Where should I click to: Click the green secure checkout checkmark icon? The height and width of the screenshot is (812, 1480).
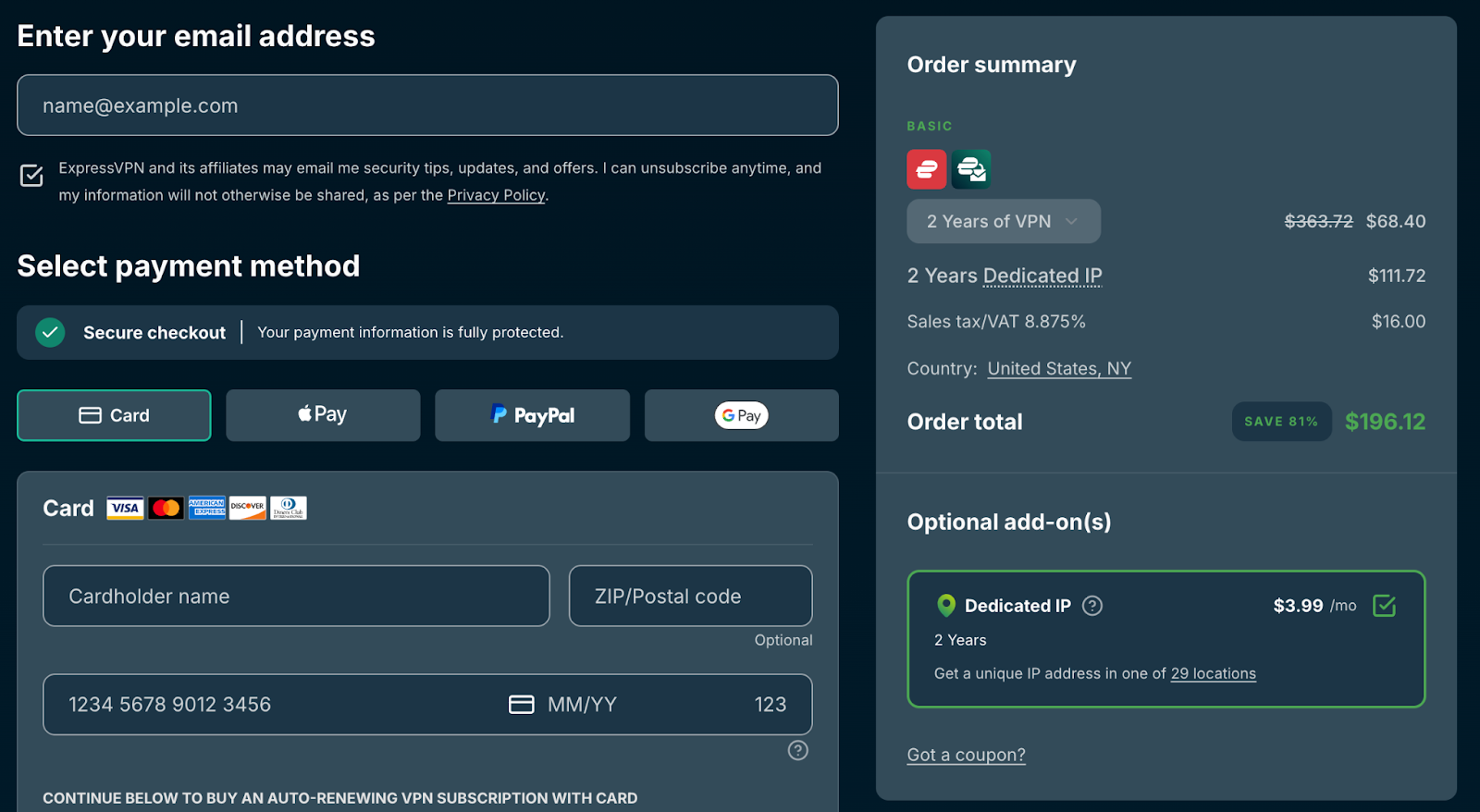50,333
